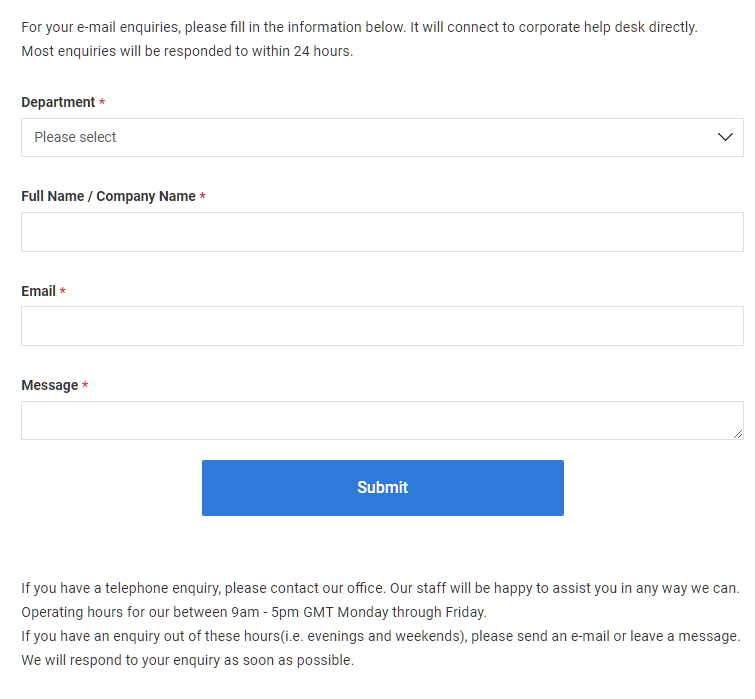Click into the Message text area
755x699 pixels.
pyautogui.click(x=382, y=420)
